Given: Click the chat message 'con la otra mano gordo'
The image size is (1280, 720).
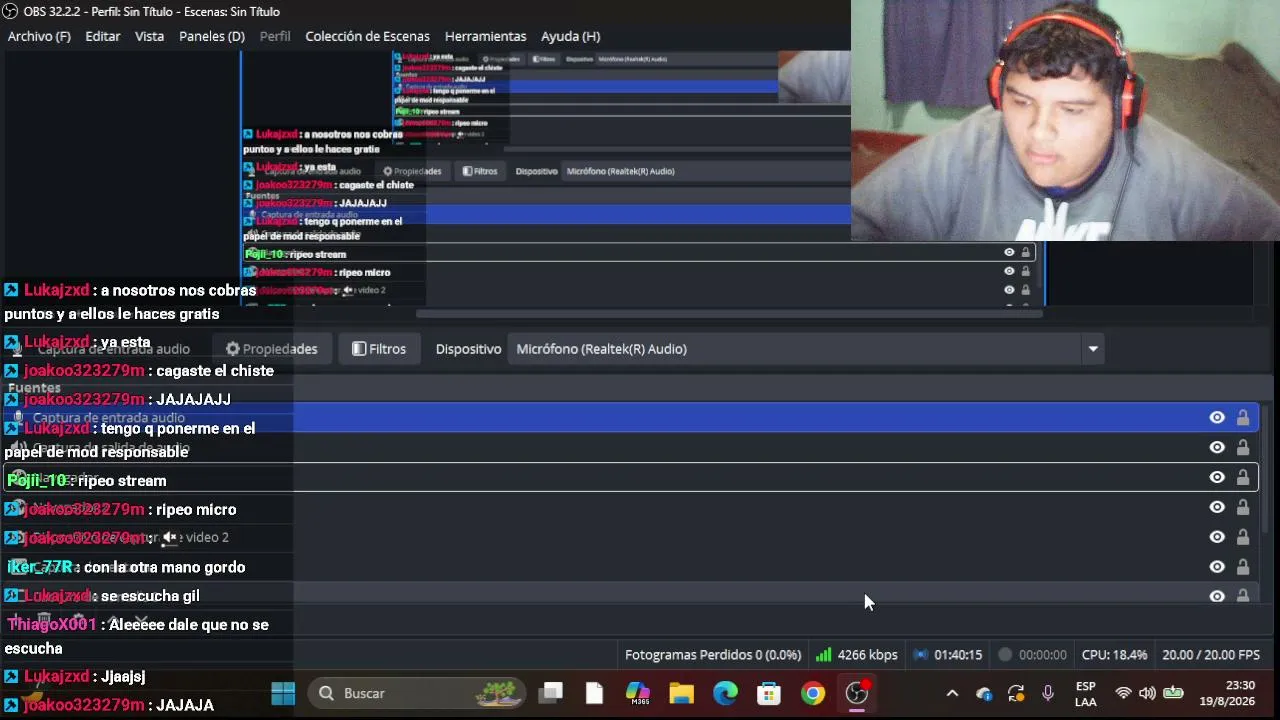Looking at the screenshot, I should pyautogui.click(x=165, y=567).
